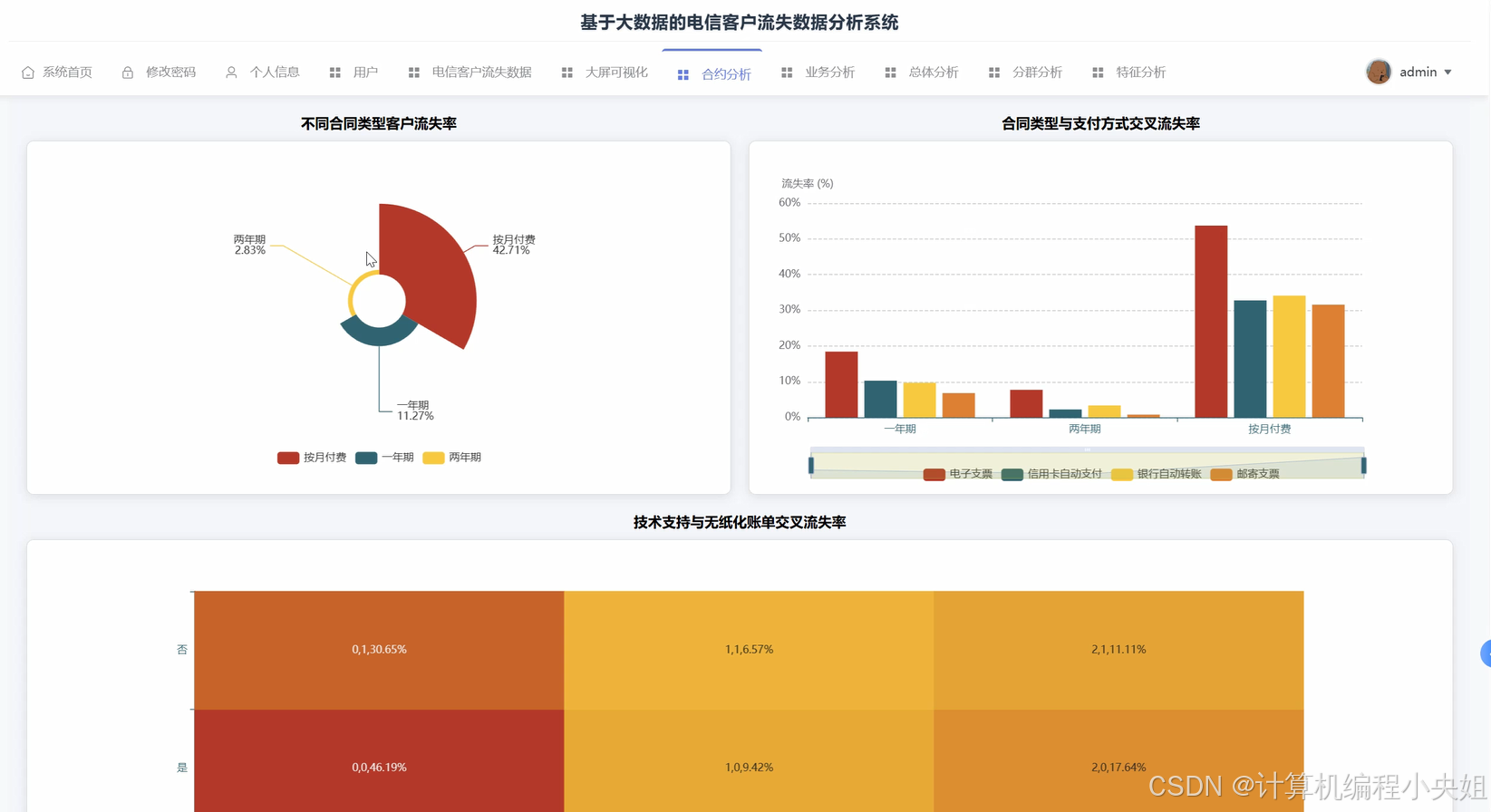Screen dimensions: 1491x812
Task: Click the red 电子支票 bar for 一年期
Action: click(841, 384)
